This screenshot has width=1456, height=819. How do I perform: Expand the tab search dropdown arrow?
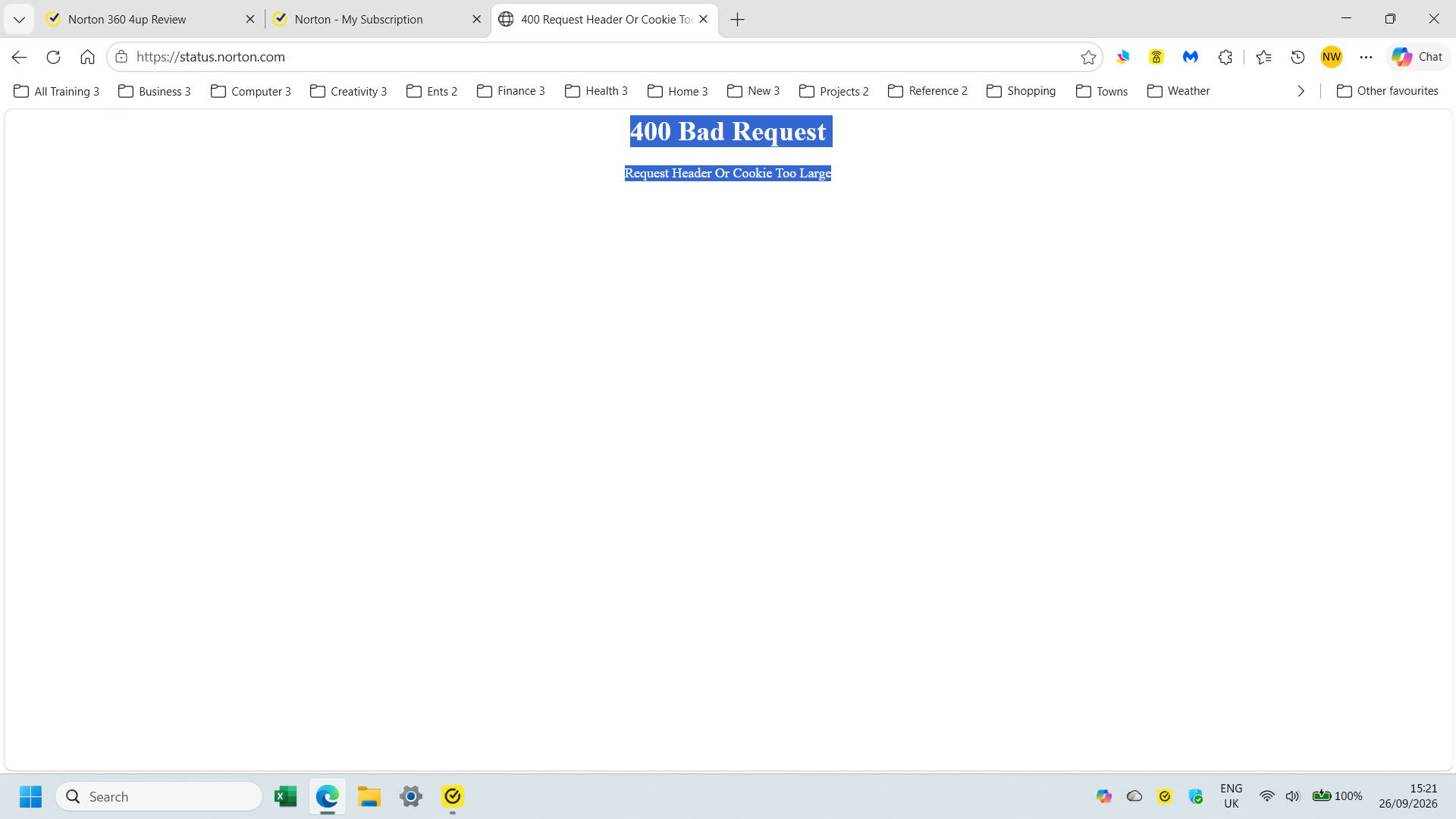pos(19,20)
